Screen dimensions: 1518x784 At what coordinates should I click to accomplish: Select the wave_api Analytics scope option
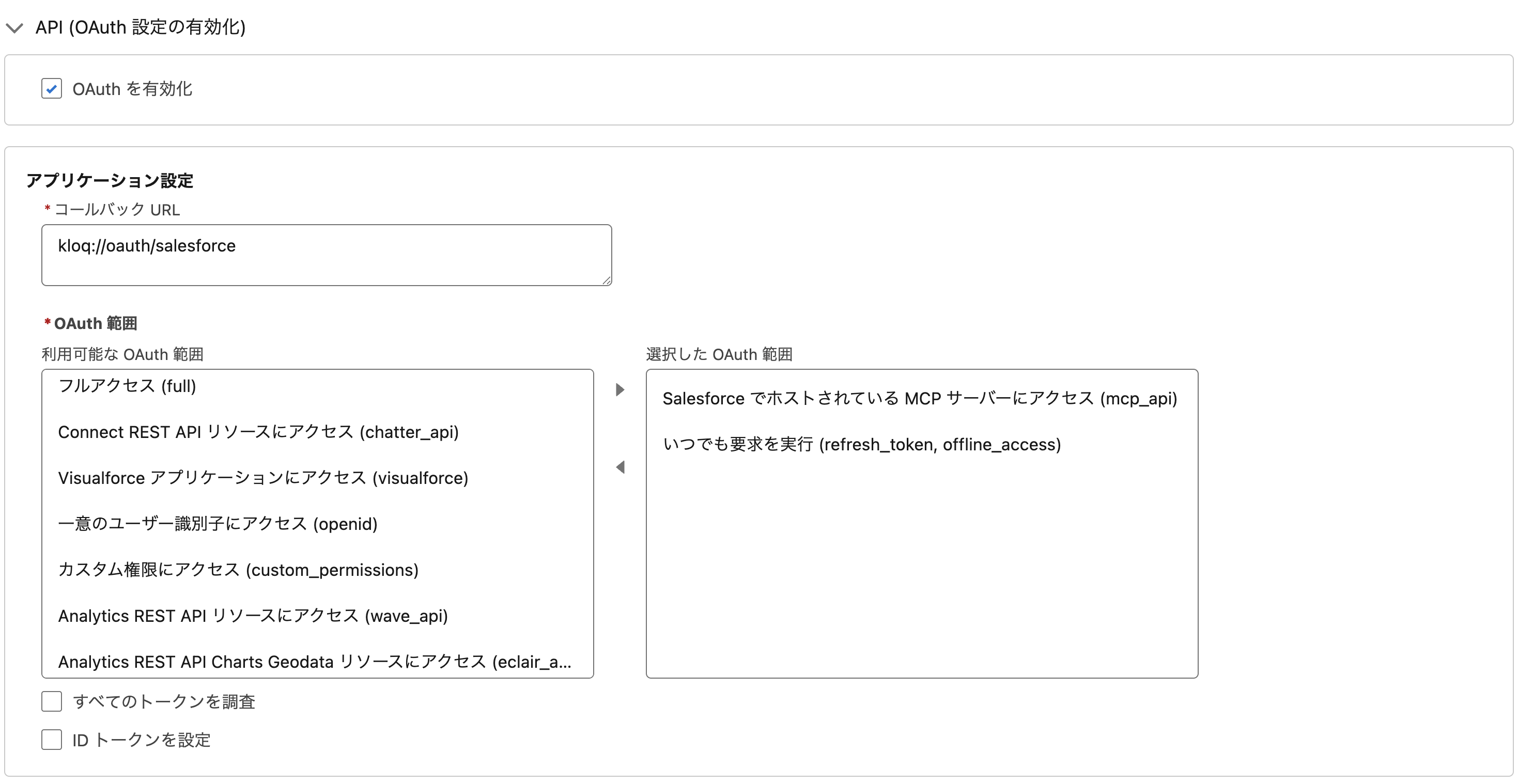(318, 616)
